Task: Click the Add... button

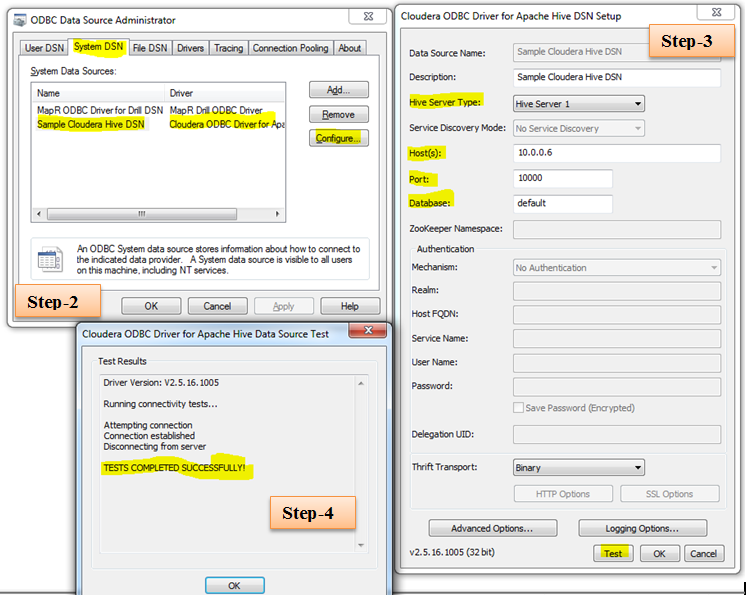Action: click(x=339, y=90)
